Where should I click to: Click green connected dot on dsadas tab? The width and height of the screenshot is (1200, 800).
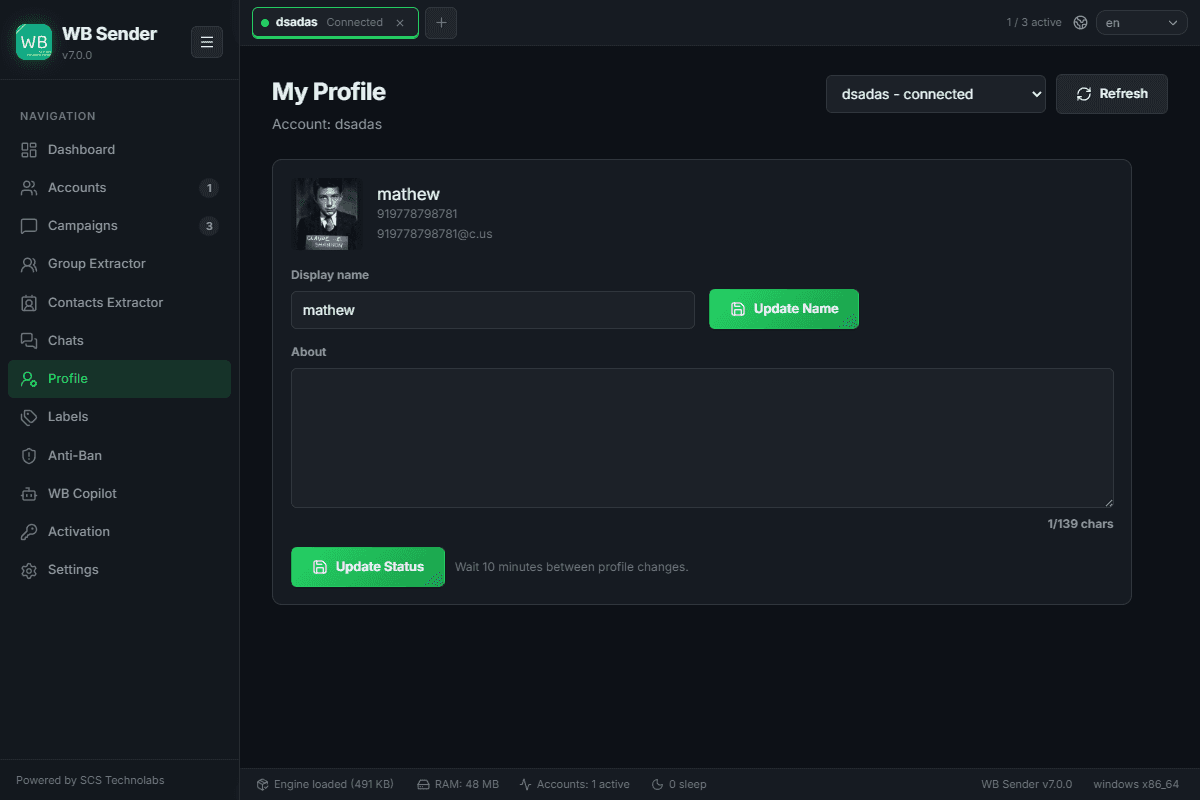click(265, 23)
